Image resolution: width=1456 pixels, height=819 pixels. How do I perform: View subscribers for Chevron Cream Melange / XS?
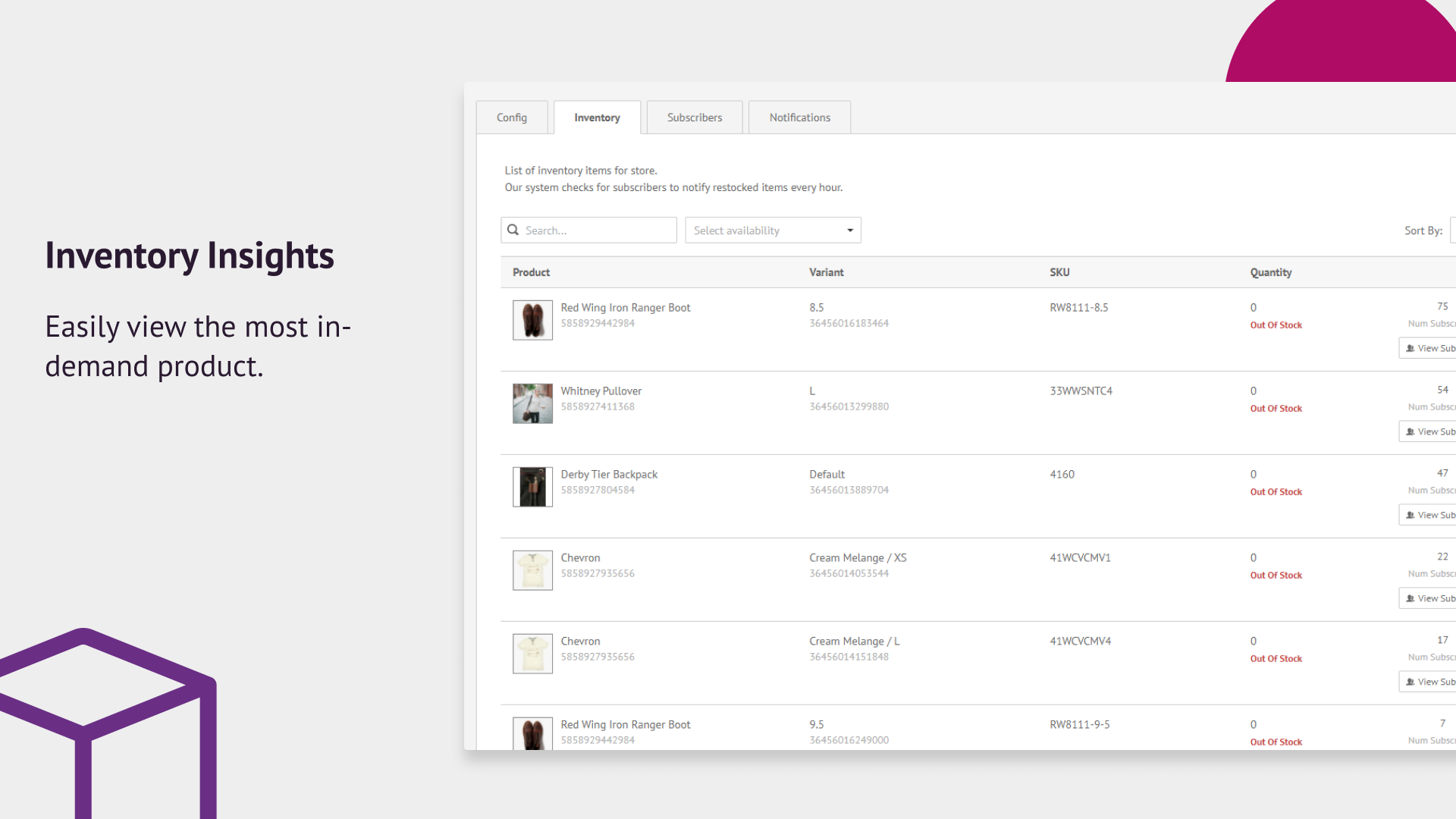coord(1429,598)
